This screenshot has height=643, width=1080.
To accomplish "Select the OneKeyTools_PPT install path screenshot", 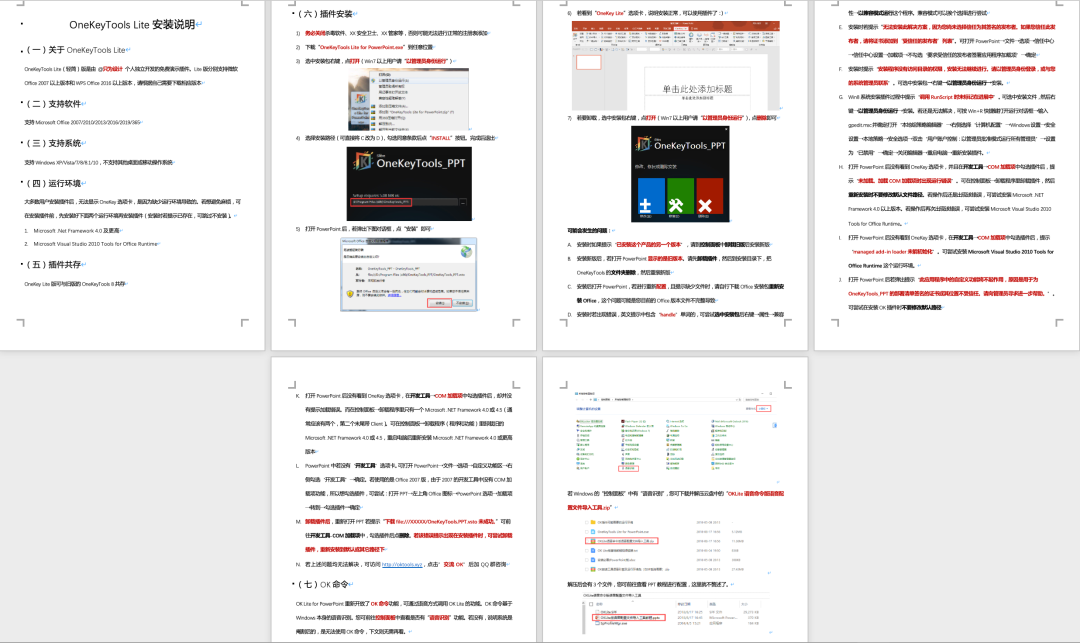I will tap(409, 184).
